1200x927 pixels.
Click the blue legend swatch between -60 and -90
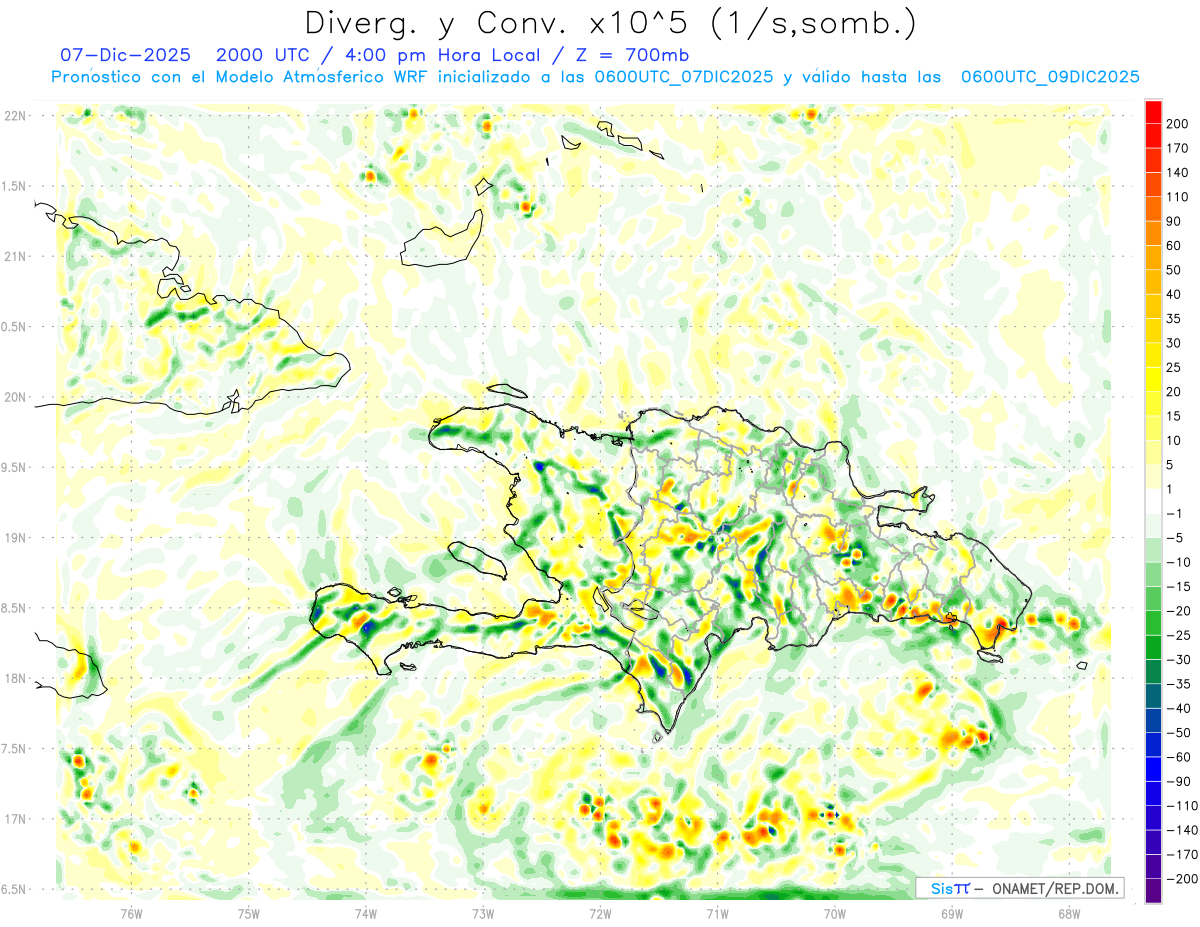point(1153,769)
